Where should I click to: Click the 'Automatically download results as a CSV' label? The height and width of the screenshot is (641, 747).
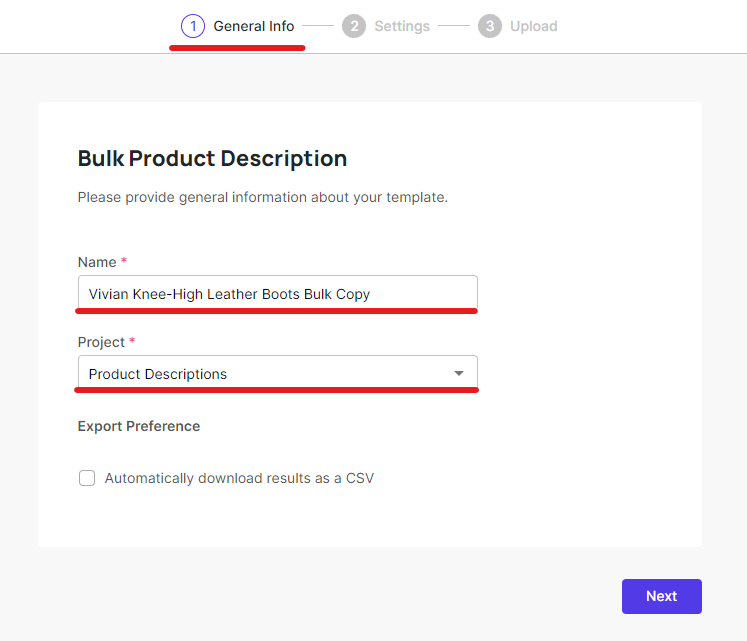click(239, 478)
